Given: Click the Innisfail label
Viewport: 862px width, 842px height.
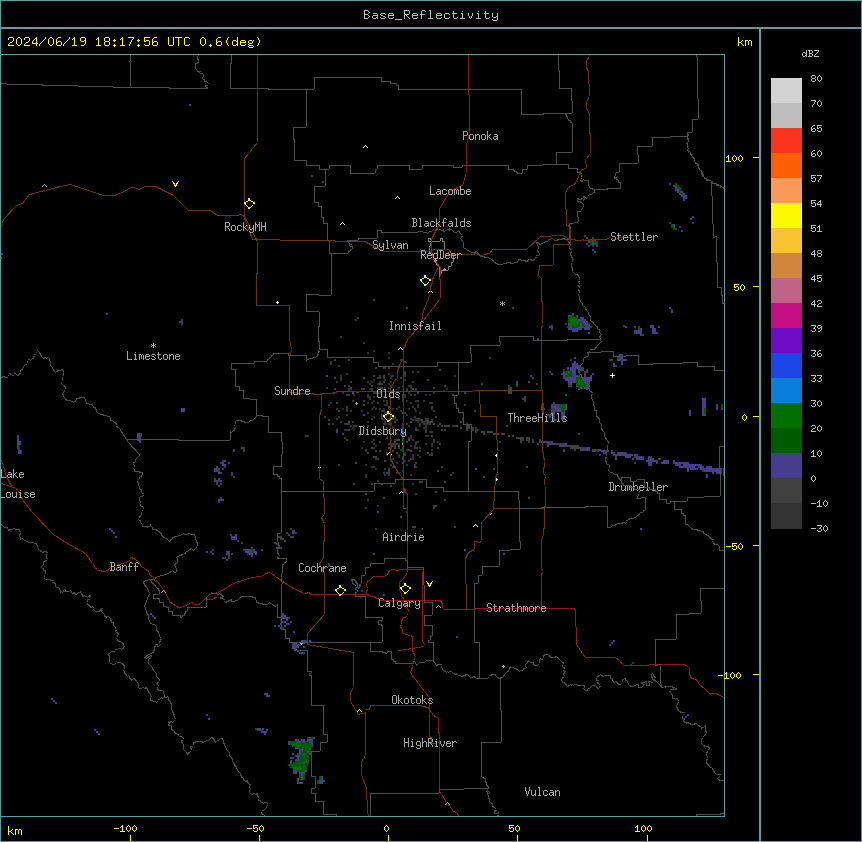Looking at the screenshot, I should coord(415,326).
